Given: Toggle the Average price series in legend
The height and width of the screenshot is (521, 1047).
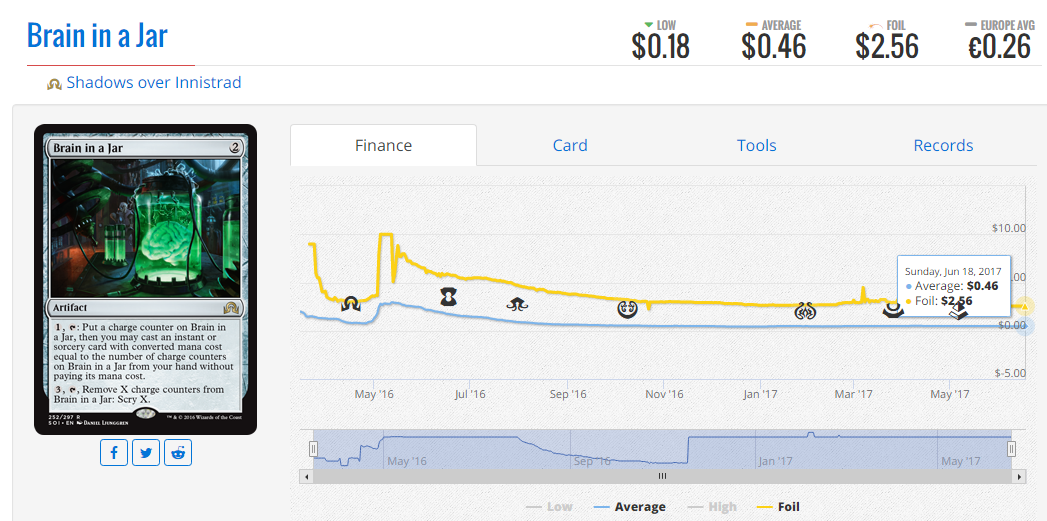Looking at the screenshot, I should point(629,507).
